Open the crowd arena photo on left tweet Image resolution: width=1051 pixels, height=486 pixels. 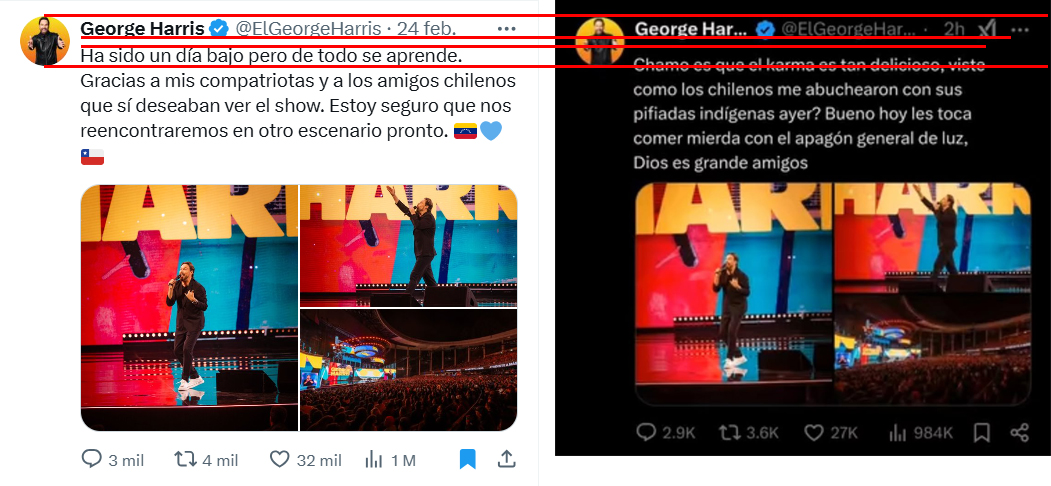[408, 370]
